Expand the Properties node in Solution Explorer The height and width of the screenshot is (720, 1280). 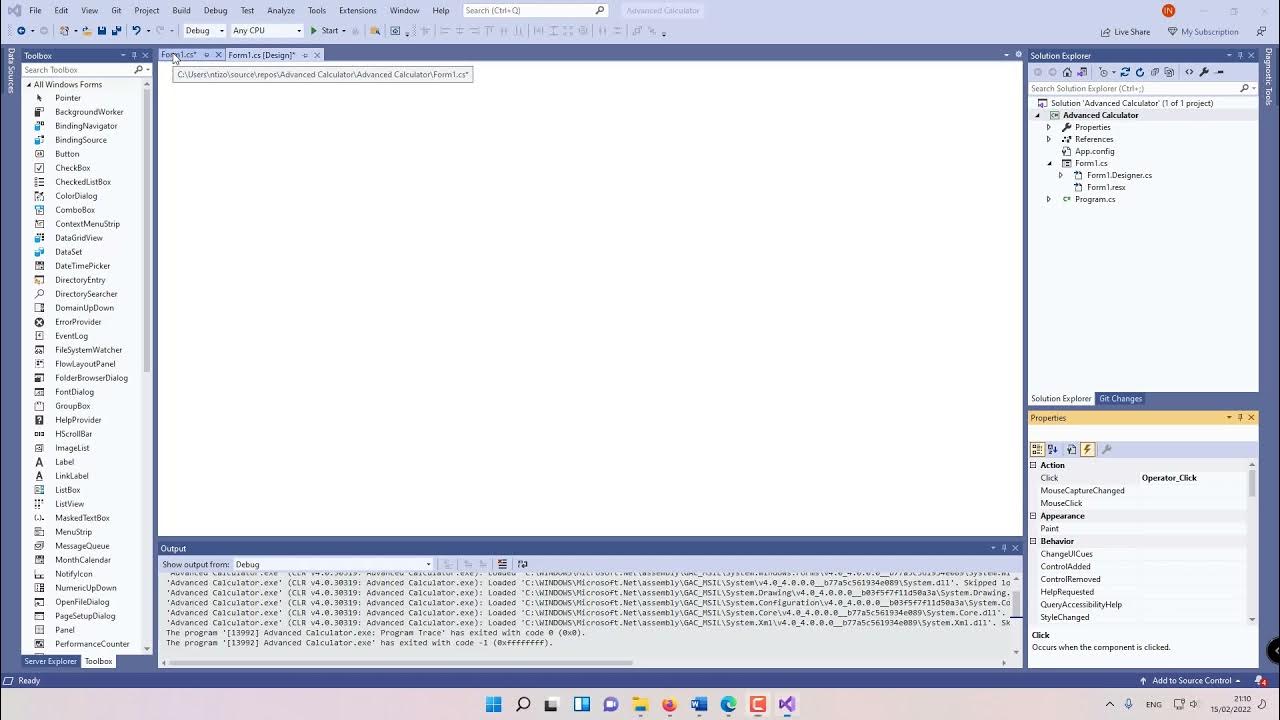click(1049, 127)
